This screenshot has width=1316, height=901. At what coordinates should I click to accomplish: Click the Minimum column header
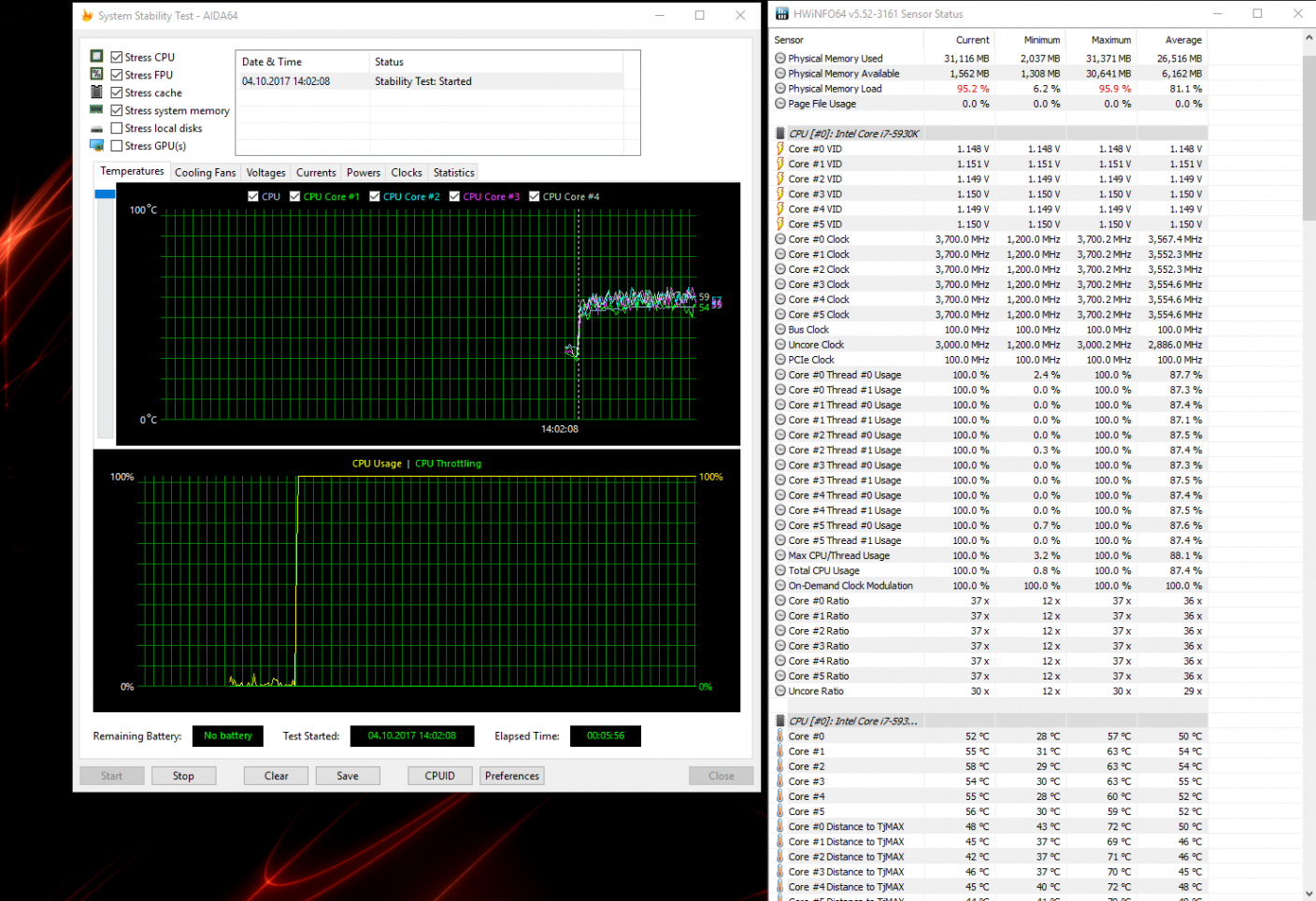[x=1030, y=40]
